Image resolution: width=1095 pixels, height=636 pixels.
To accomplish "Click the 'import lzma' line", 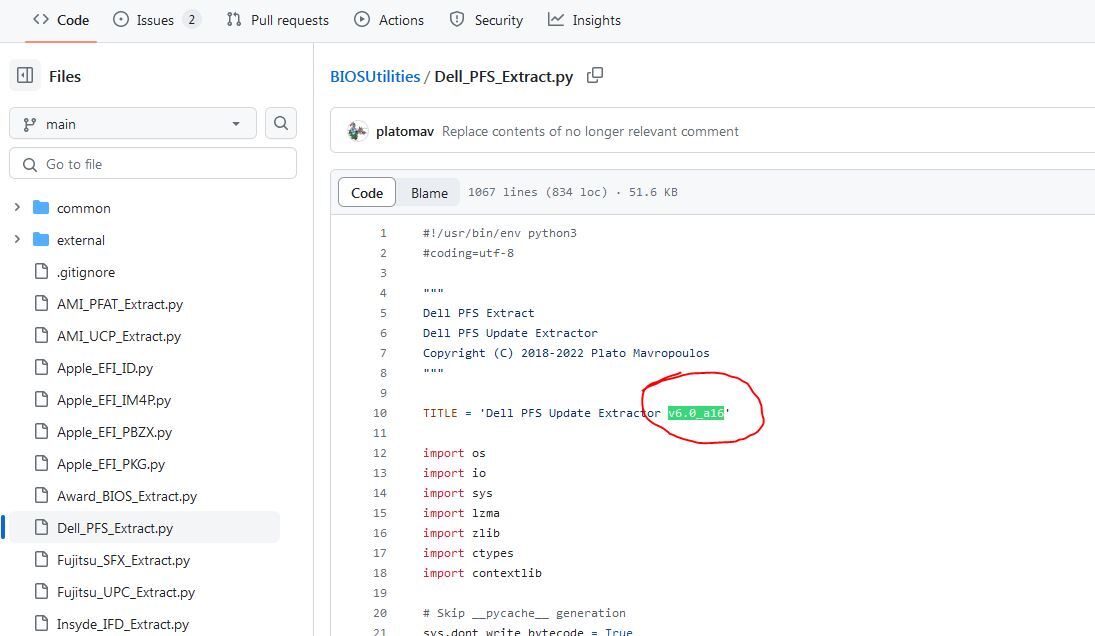I will click(x=461, y=513).
